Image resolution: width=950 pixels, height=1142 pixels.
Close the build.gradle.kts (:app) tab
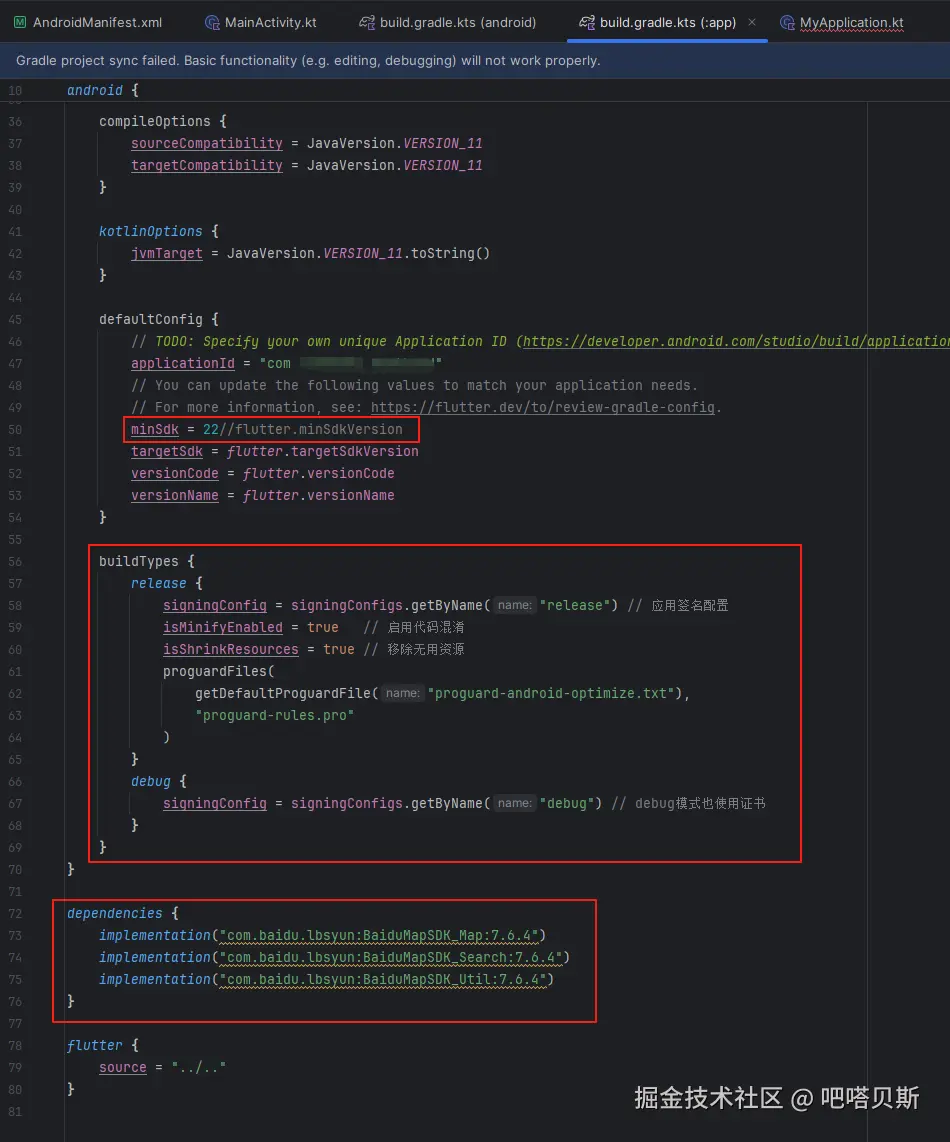coord(752,23)
